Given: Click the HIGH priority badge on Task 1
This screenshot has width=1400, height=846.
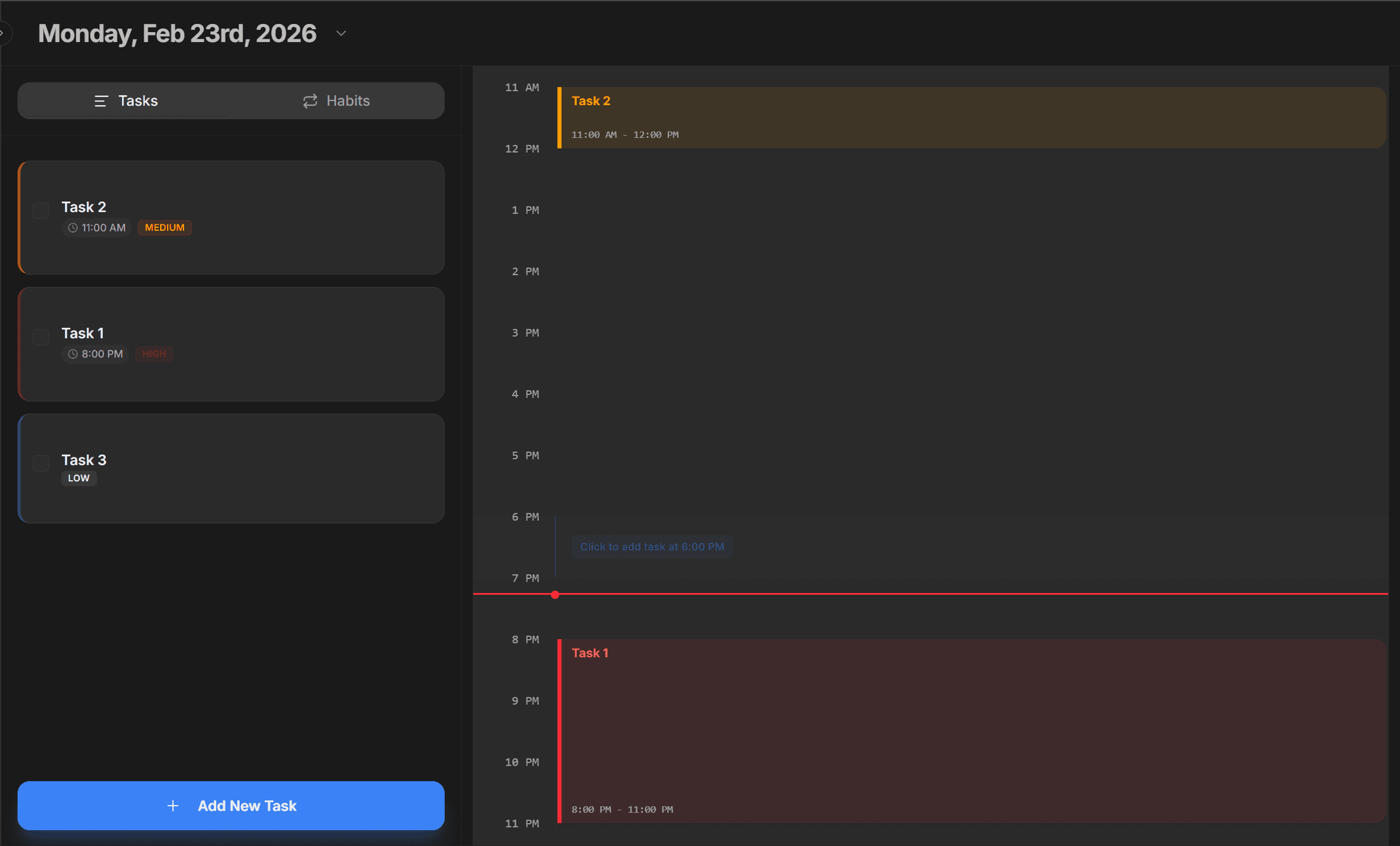Looking at the screenshot, I should tap(154, 354).
